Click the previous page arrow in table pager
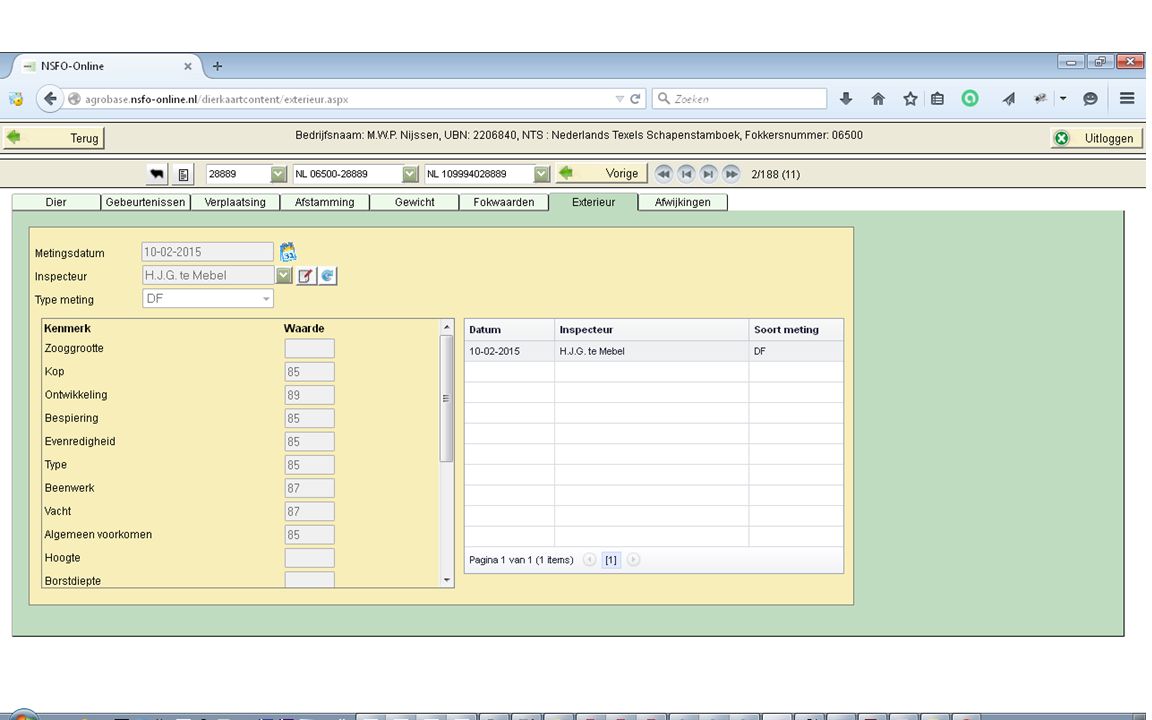The height and width of the screenshot is (720, 1152). click(589, 560)
